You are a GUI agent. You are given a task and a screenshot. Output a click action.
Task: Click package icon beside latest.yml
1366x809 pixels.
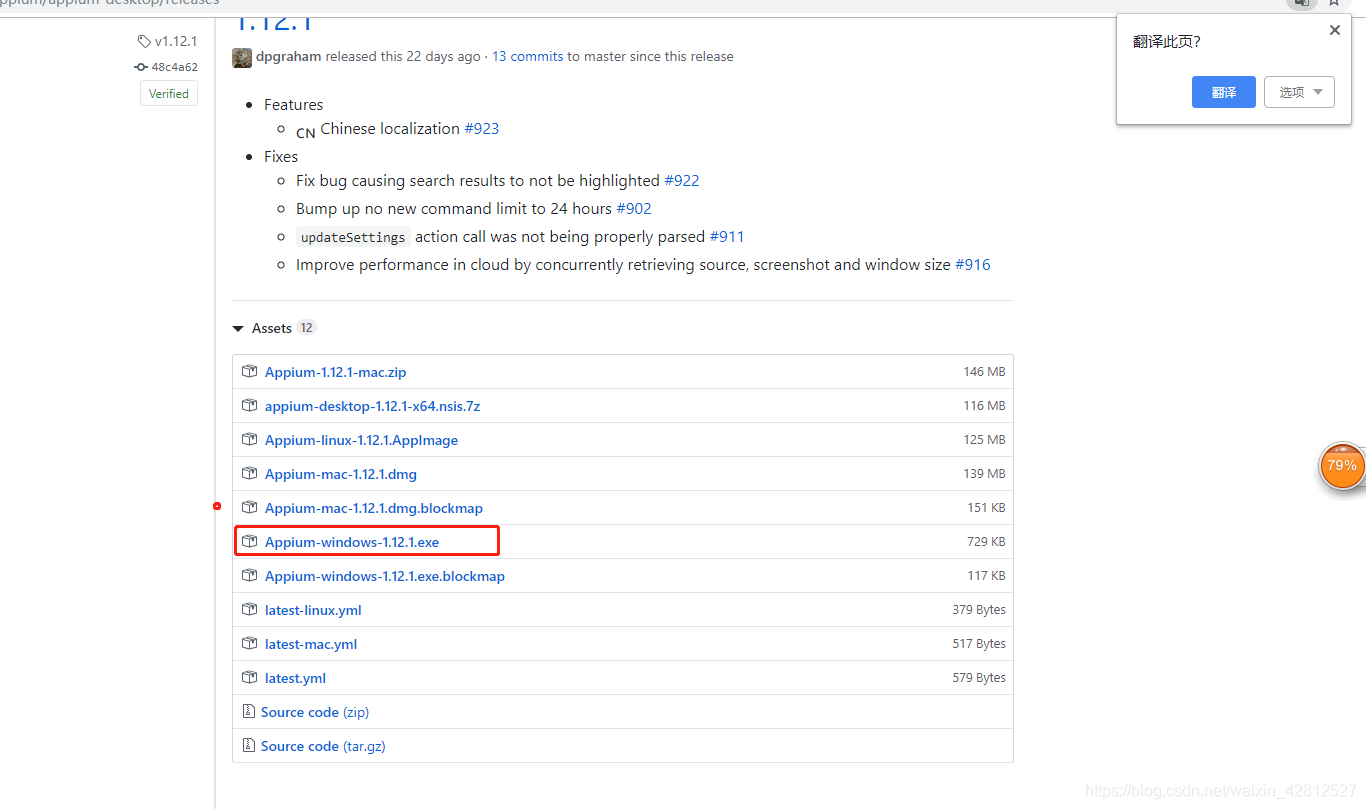250,677
